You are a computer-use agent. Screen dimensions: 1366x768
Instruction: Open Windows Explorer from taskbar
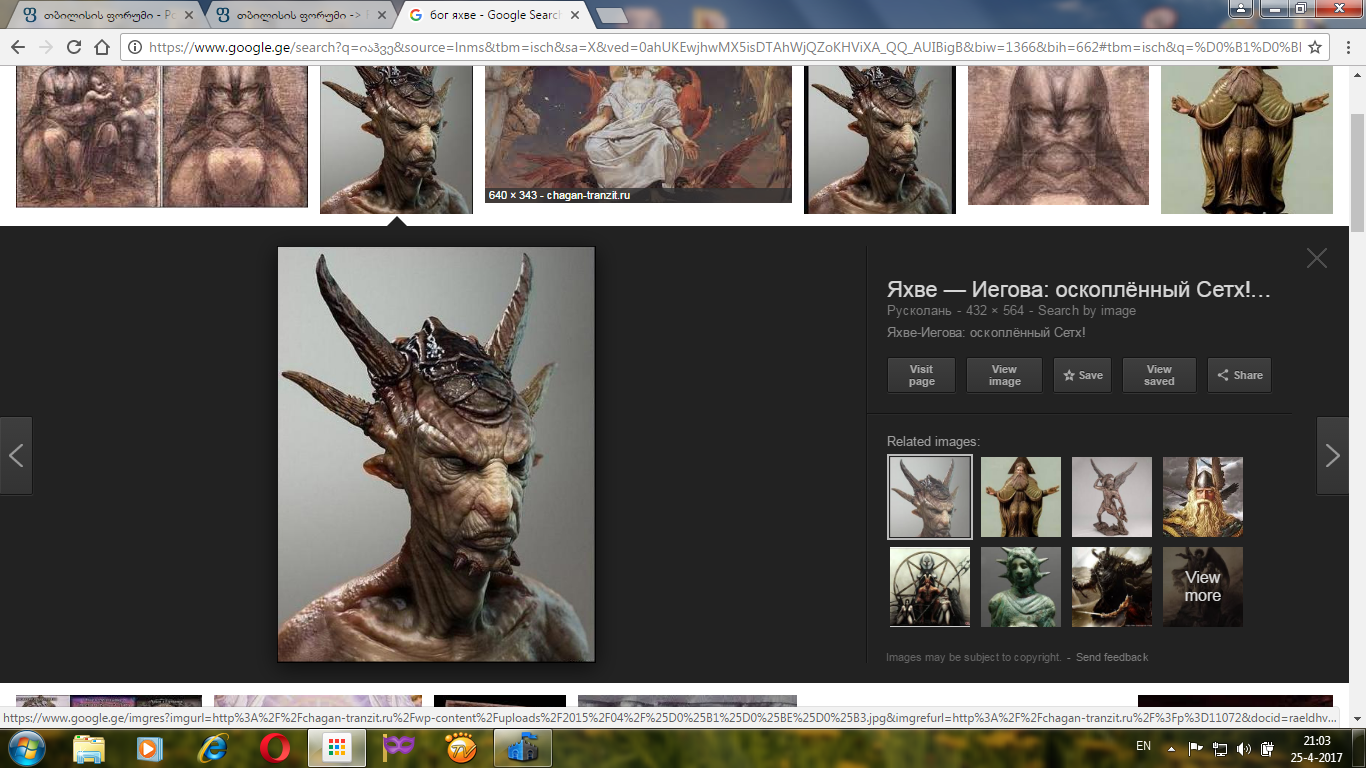[88, 747]
